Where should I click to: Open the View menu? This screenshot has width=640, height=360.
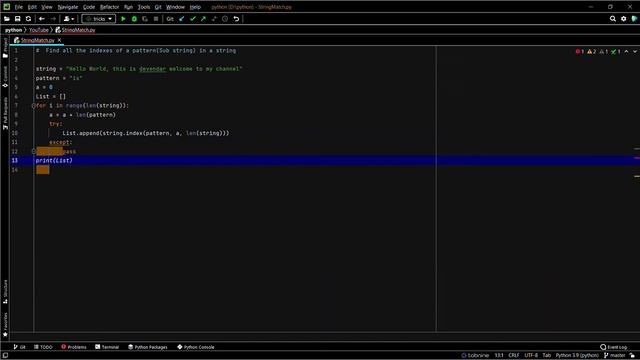[47, 7]
